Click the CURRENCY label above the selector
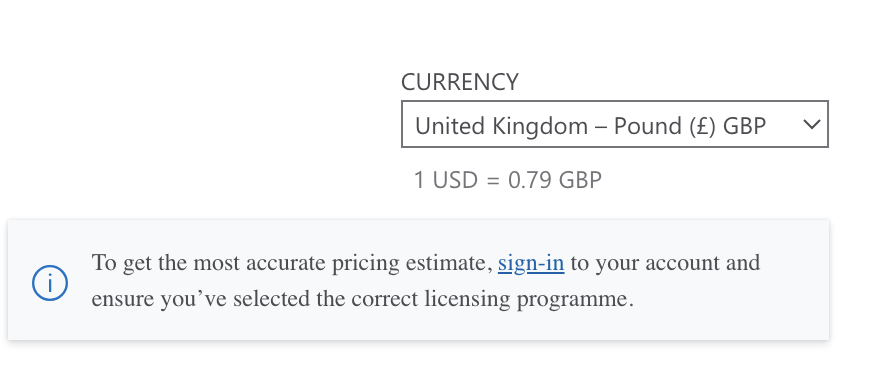Viewport: 872px width, 368px height. click(460, 82)
